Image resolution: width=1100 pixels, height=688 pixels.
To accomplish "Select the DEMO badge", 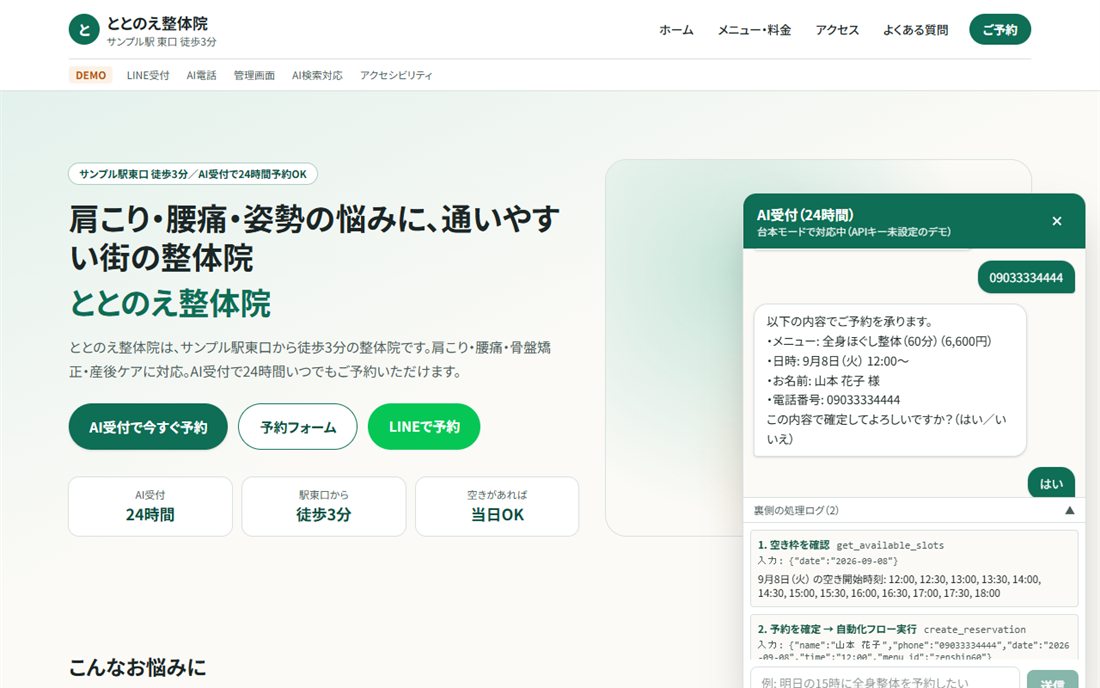I will pyautogui.click(x=90, y=75).
